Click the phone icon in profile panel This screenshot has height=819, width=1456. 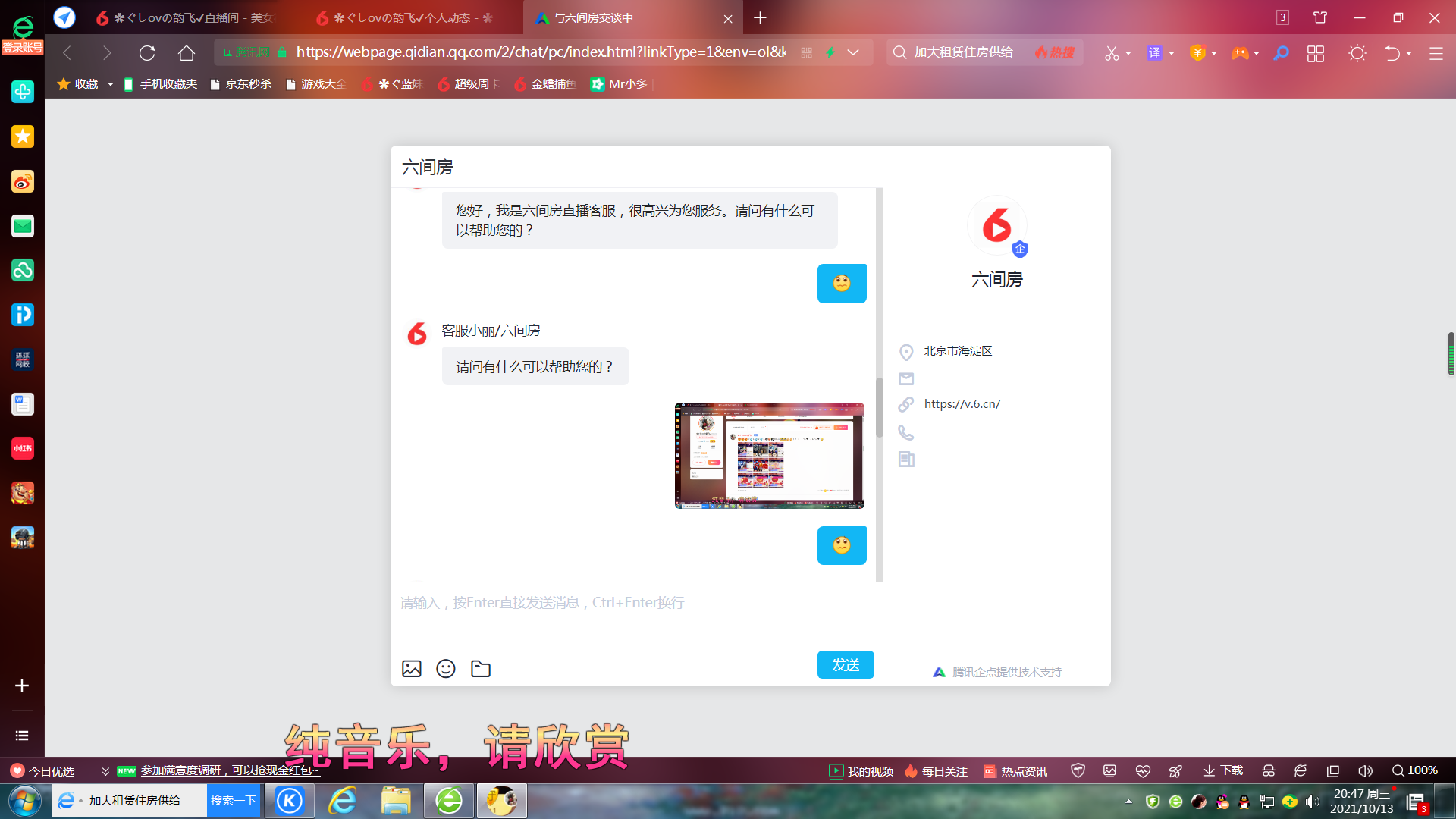[x=906, y=432]
